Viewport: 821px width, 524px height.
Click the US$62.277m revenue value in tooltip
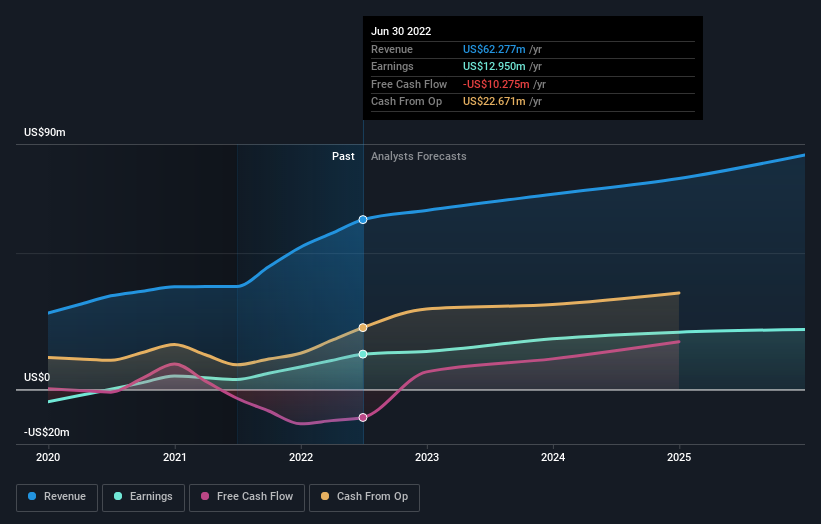coord(494,49)
